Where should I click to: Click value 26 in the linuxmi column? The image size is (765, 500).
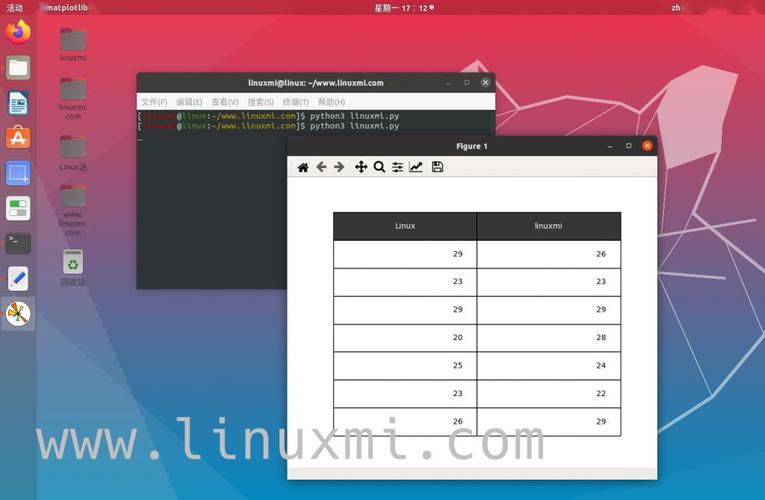(601, 254)
